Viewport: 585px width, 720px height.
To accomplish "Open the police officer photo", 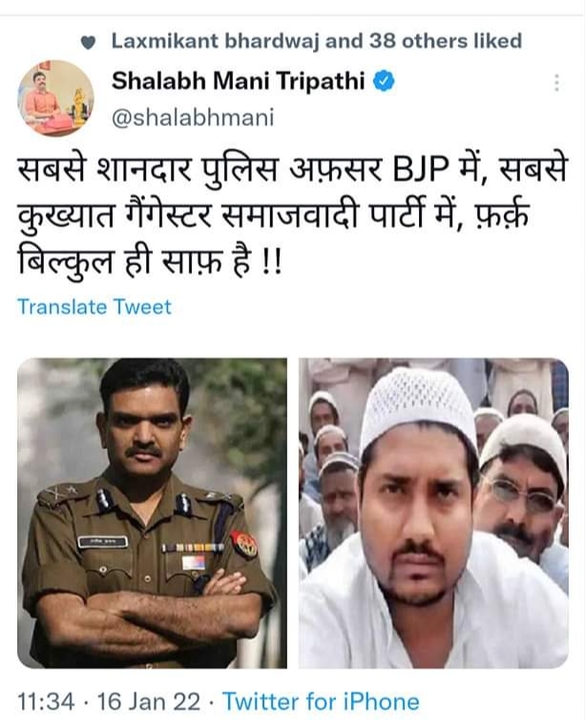I will click(152, 513).
